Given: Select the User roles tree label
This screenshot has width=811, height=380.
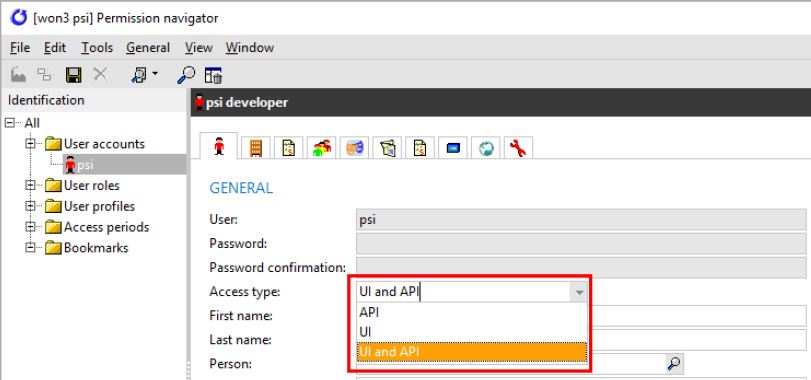Looking at the screenshot, I should 92,185.
